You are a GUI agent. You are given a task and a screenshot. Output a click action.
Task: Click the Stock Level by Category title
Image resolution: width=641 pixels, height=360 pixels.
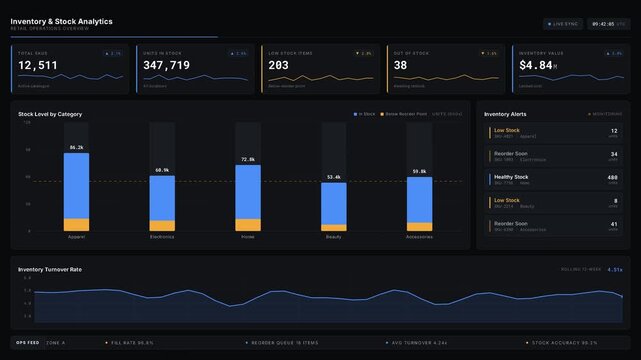click(50, 114)
